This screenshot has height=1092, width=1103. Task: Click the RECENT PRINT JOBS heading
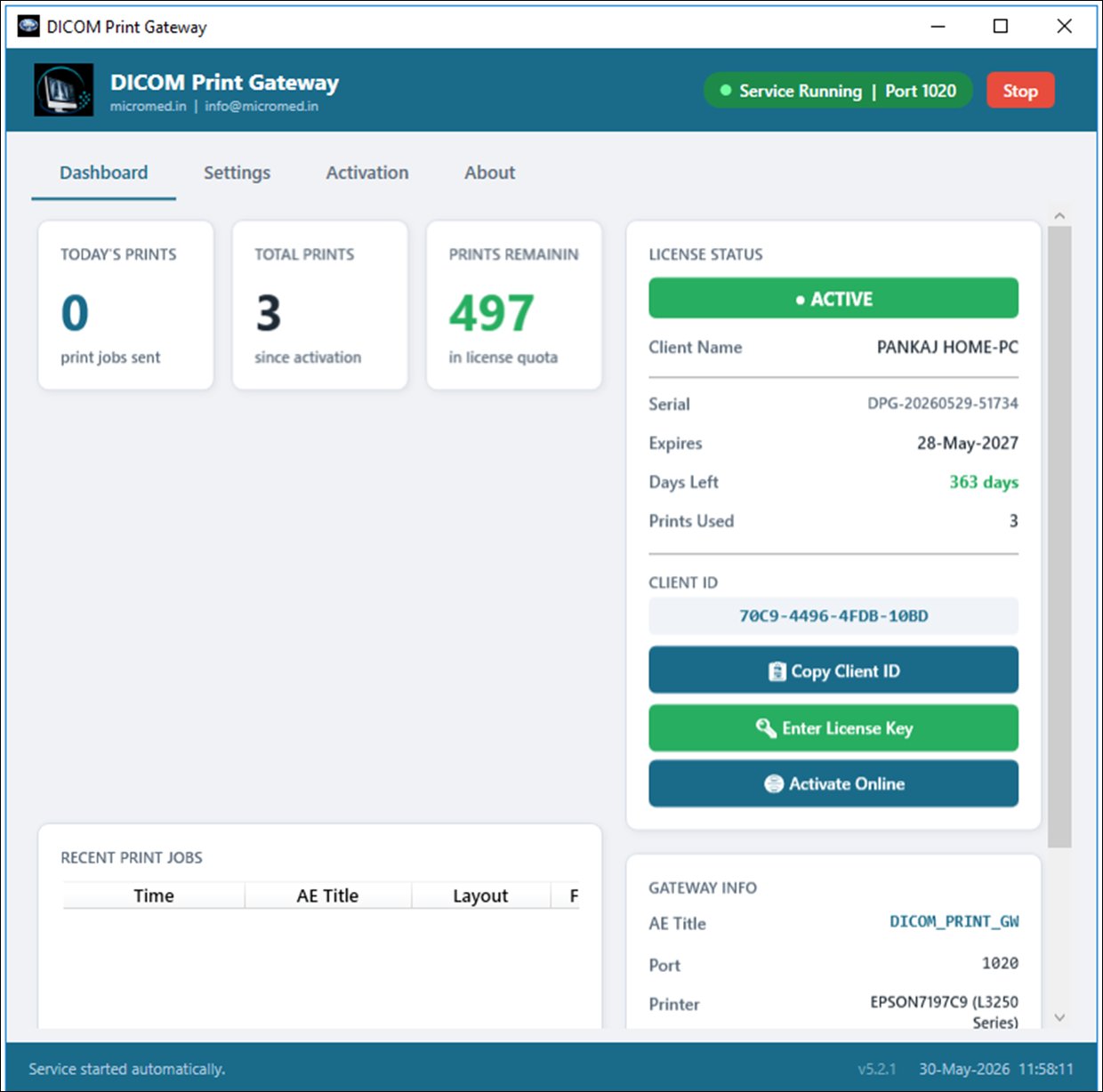(x=132, y=858)
